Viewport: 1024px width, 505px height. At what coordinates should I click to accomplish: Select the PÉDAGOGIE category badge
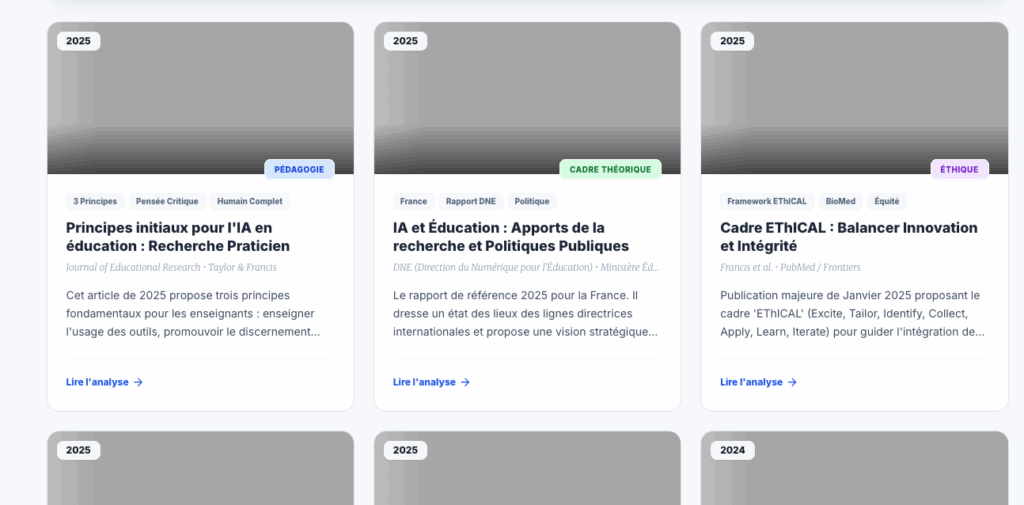click(299, 169)
